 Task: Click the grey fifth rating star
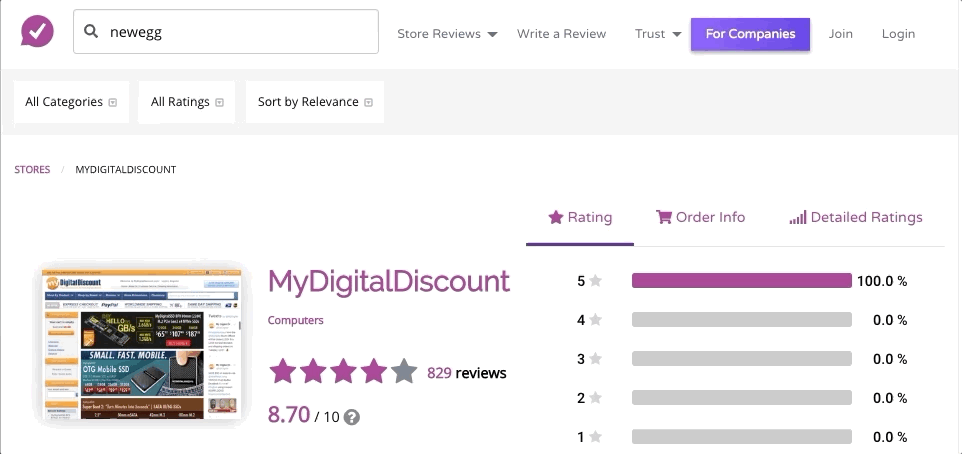[x=404, y=371]
